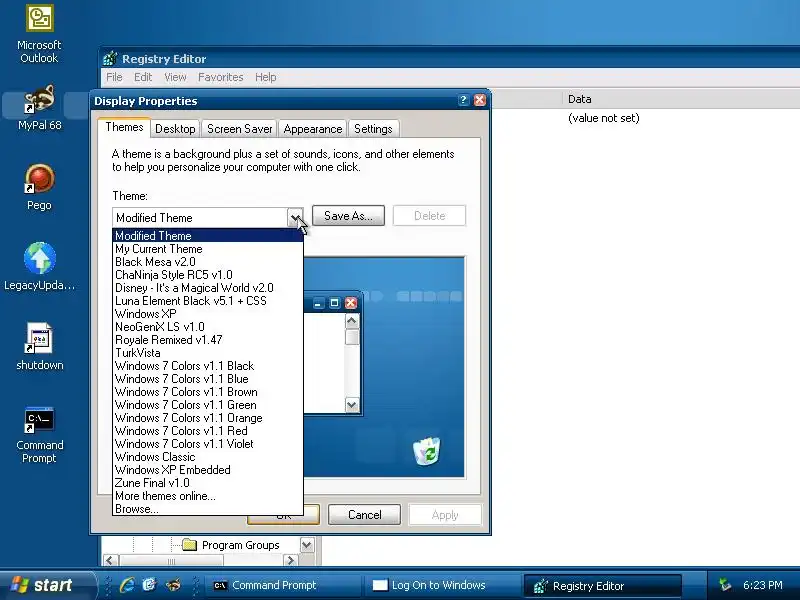
Task: Click the Recycle Bin in theme preview
Action: click(427, 451)
